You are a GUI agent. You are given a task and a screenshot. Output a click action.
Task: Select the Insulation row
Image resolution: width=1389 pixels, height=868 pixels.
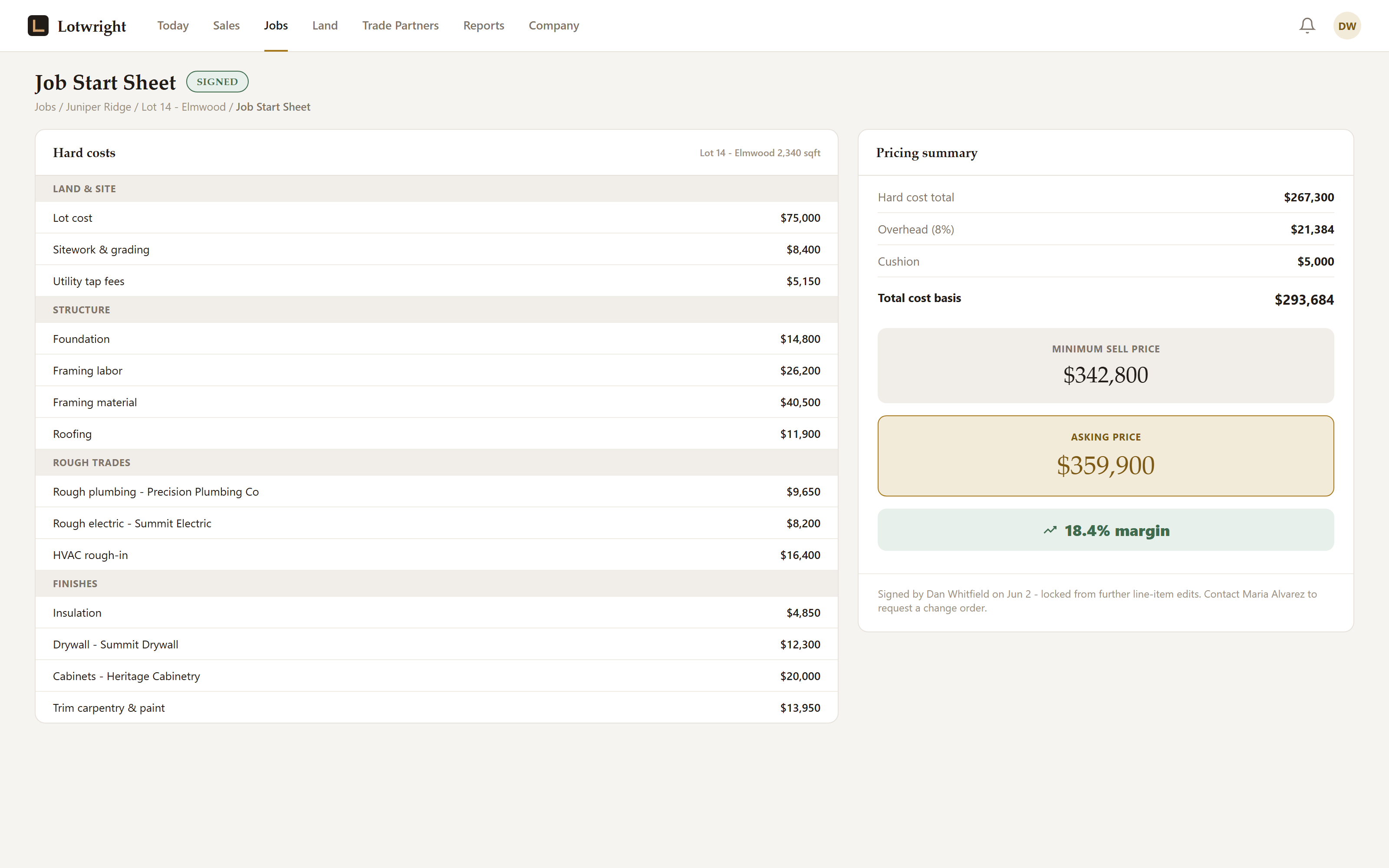436,612
